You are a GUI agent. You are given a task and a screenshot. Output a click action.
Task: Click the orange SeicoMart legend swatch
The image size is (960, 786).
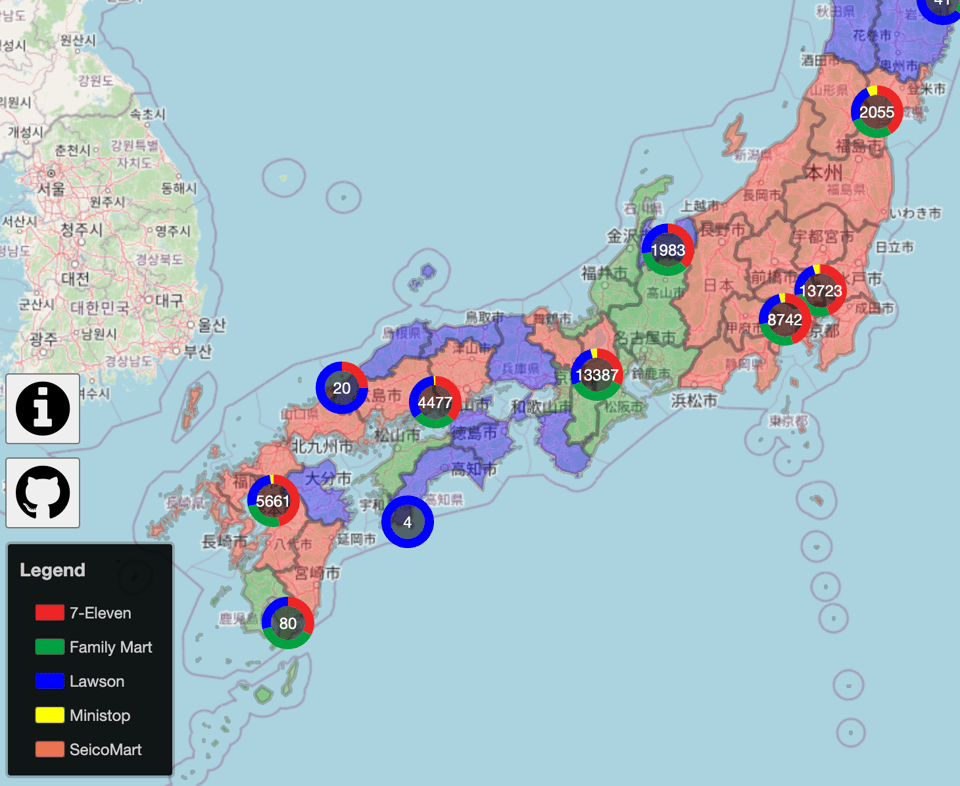(x=50, y=749)
